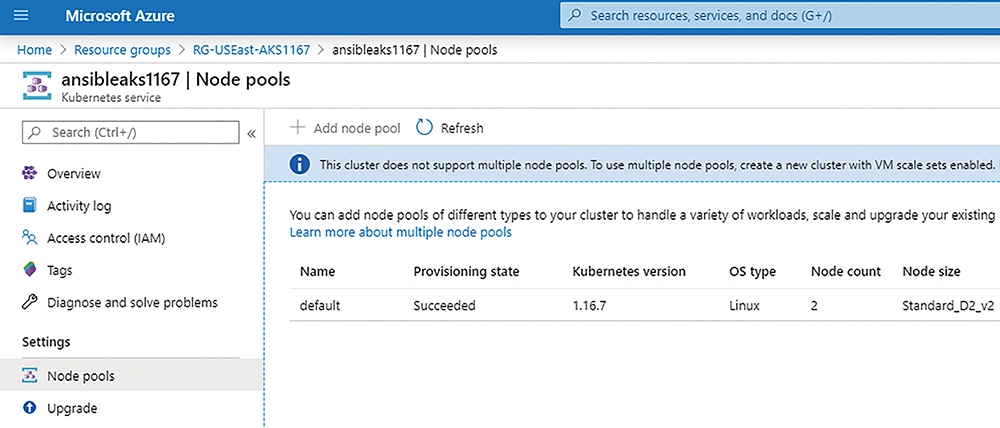Click Node size column header

[931, 271]
